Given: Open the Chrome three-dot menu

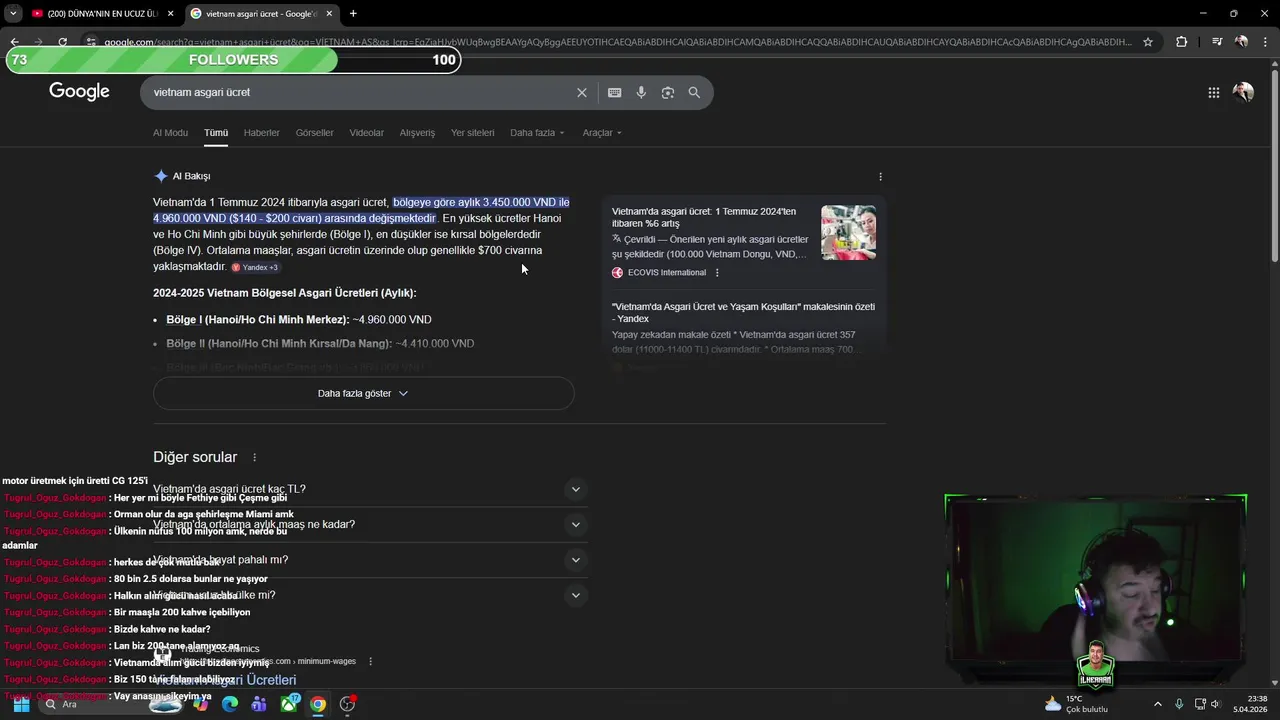Looking at the screenshot, I should 1266,42.
